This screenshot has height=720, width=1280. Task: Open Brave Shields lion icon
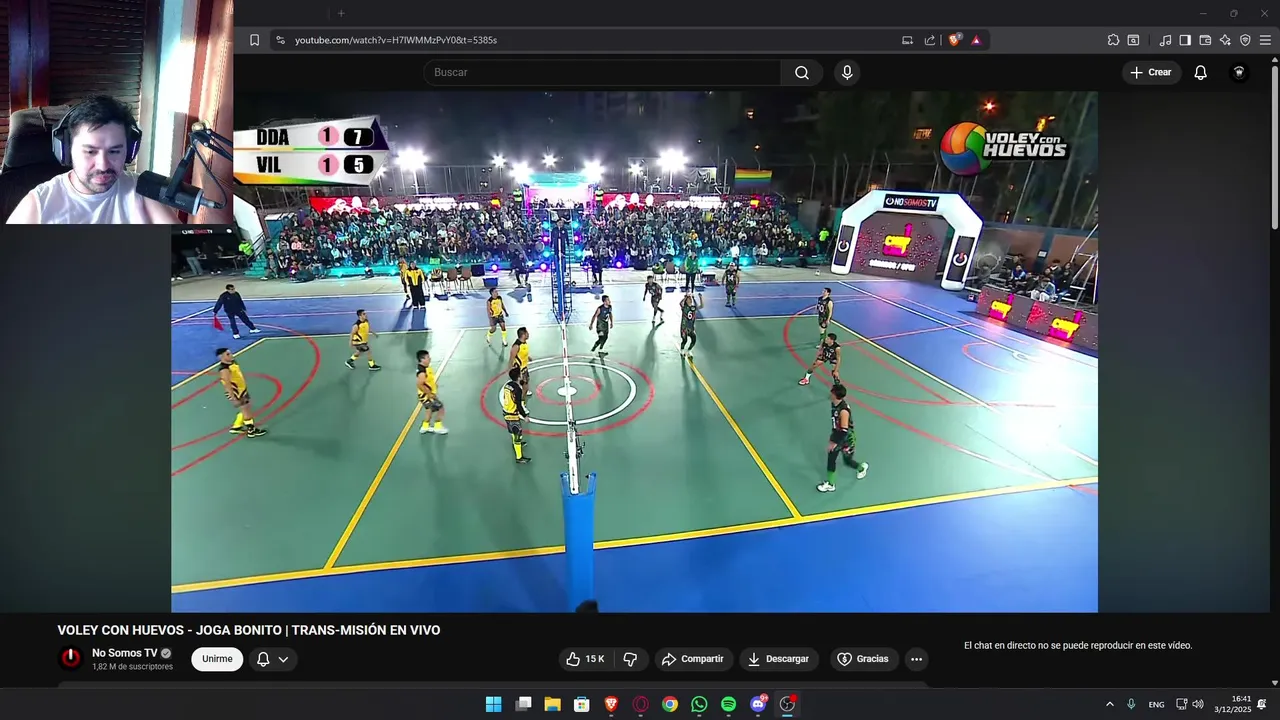[x=954, y=40]
